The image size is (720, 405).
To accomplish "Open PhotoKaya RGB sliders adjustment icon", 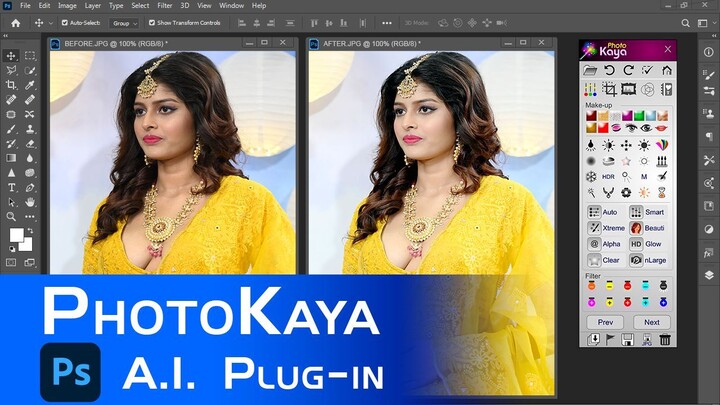I will (590, 89).
